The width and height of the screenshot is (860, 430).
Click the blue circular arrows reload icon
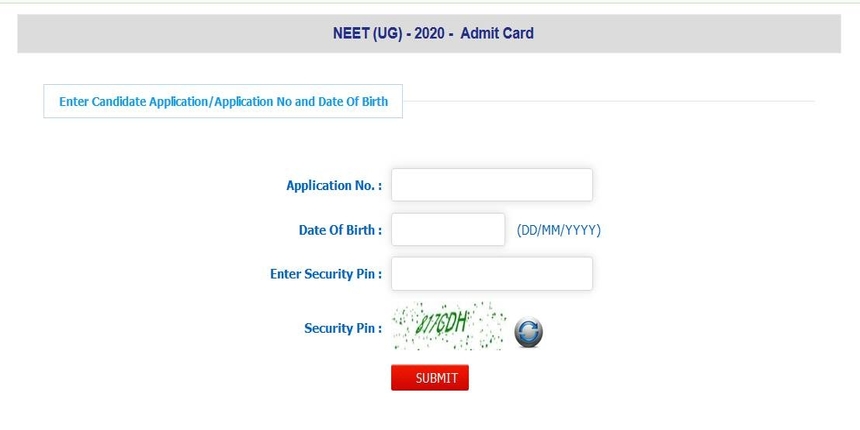click(x=528, y=332)
